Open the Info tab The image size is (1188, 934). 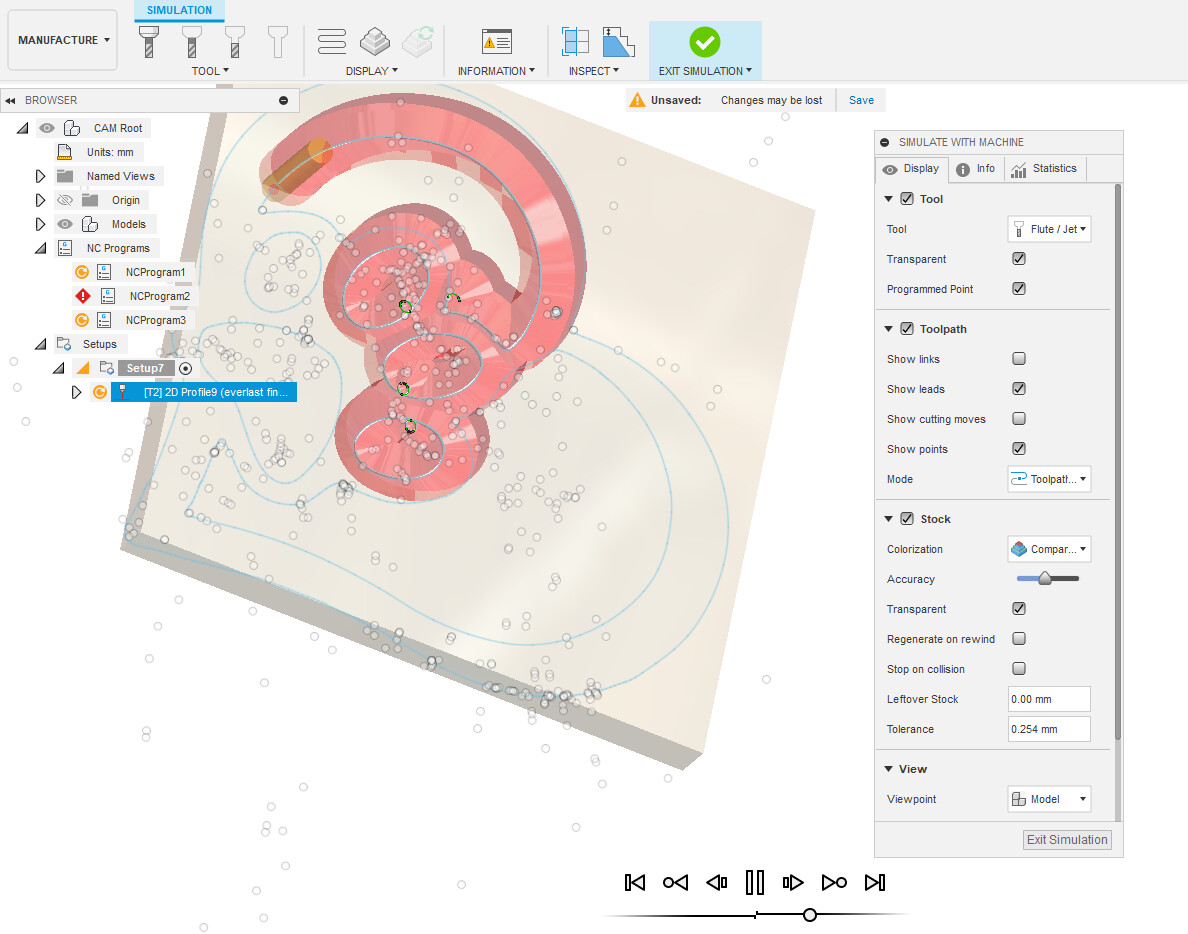tap(976, 168)
